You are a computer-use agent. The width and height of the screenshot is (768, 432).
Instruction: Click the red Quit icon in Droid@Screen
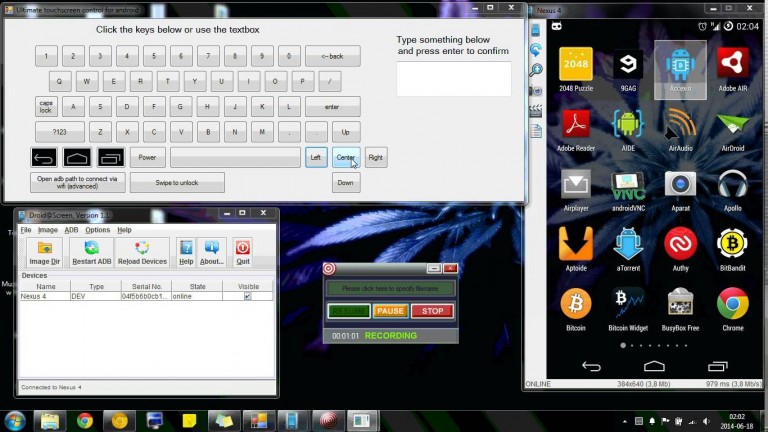coord(242,249)
